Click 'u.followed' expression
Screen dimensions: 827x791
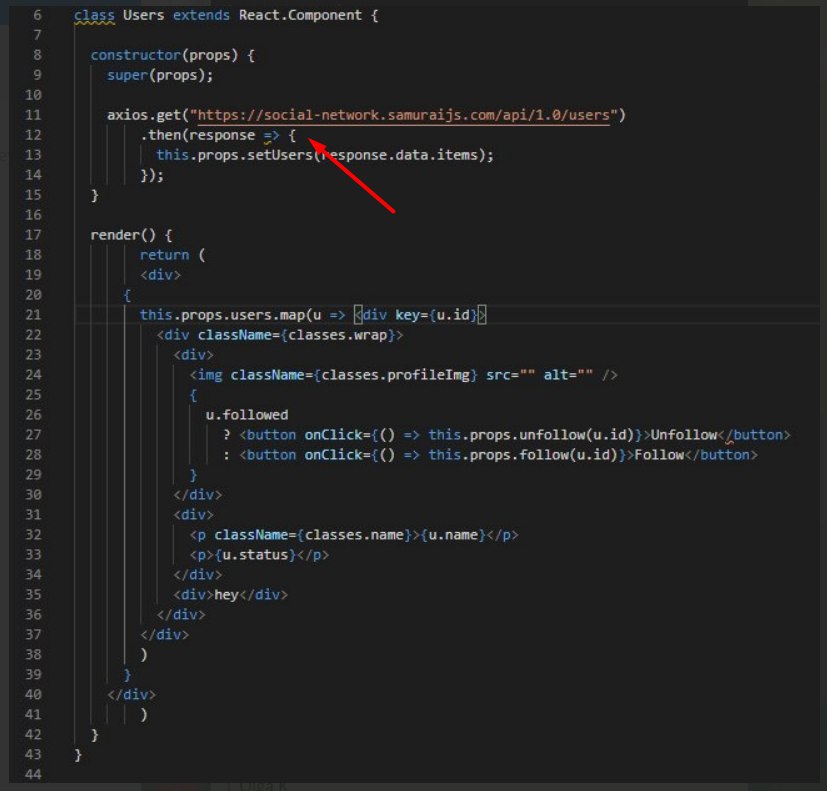tap(247, 415)
